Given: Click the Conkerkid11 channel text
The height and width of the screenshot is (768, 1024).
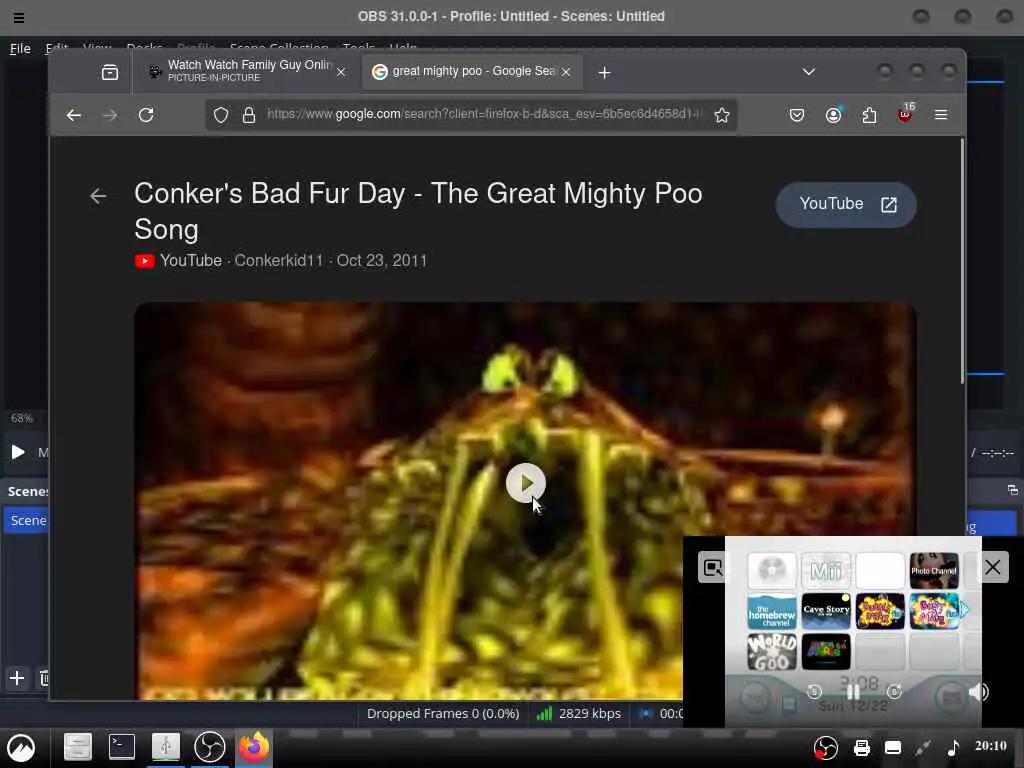Looking at the screenshot, I should (279, 261).
